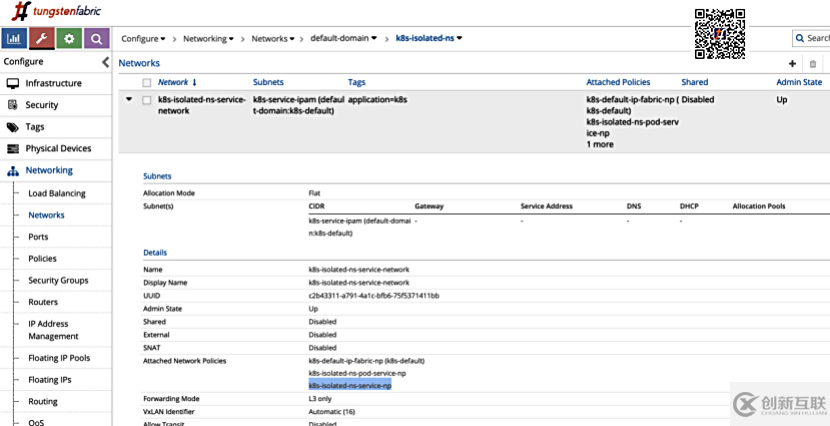Image resolution: width=830 pixels, height=426 pixels.
Task: Open Policies under Networking
Action: tap(42, 259)
